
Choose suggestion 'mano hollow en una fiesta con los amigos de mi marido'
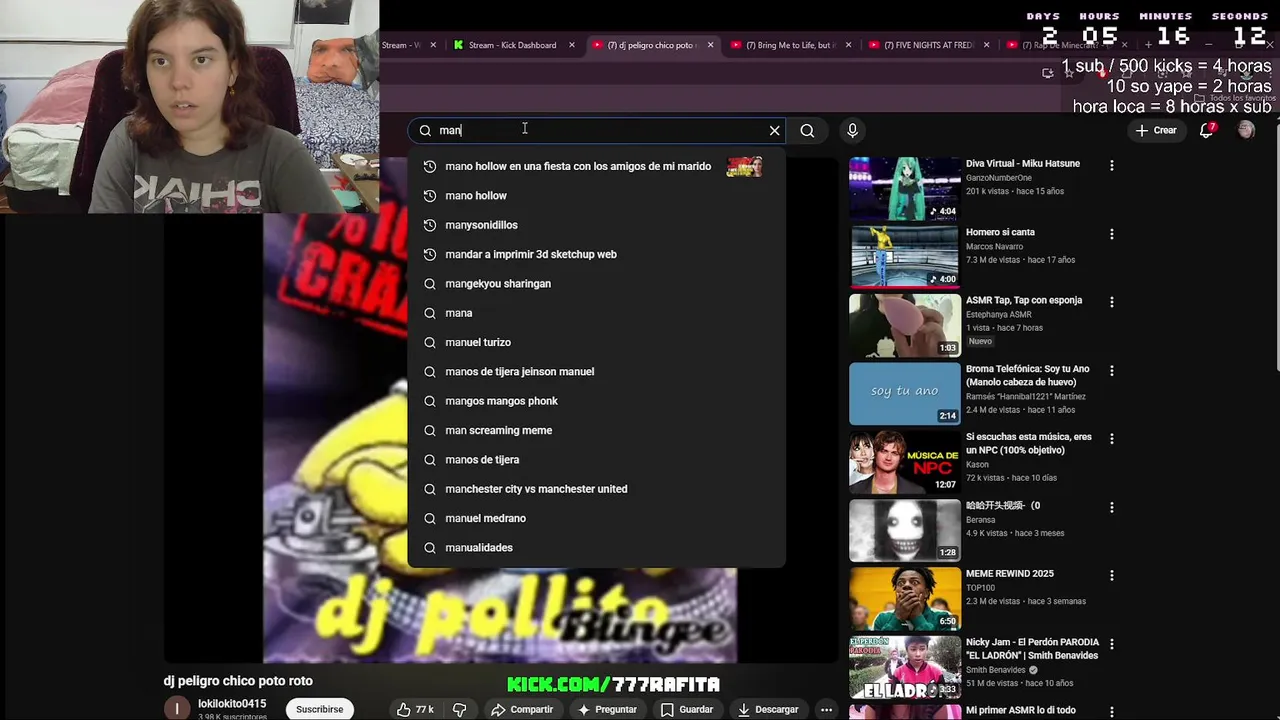[x=596, y=166]
